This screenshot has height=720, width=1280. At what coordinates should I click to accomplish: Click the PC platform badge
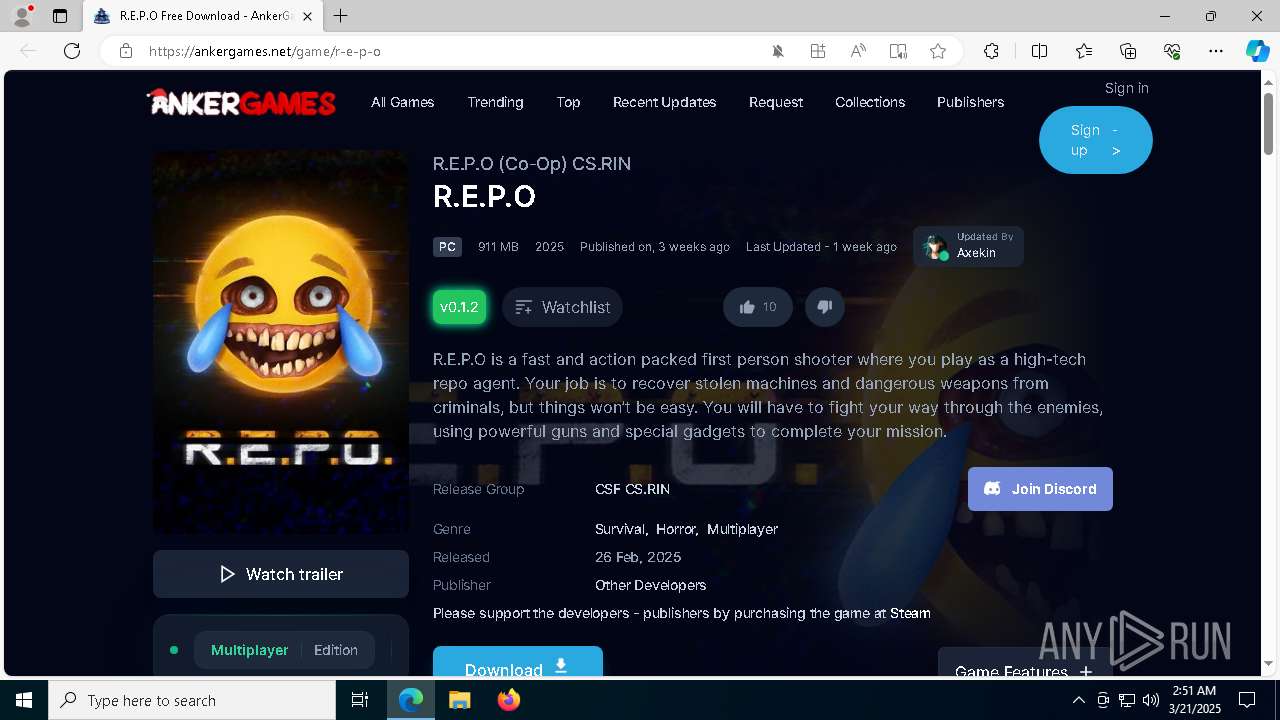[x=447, y=247]
